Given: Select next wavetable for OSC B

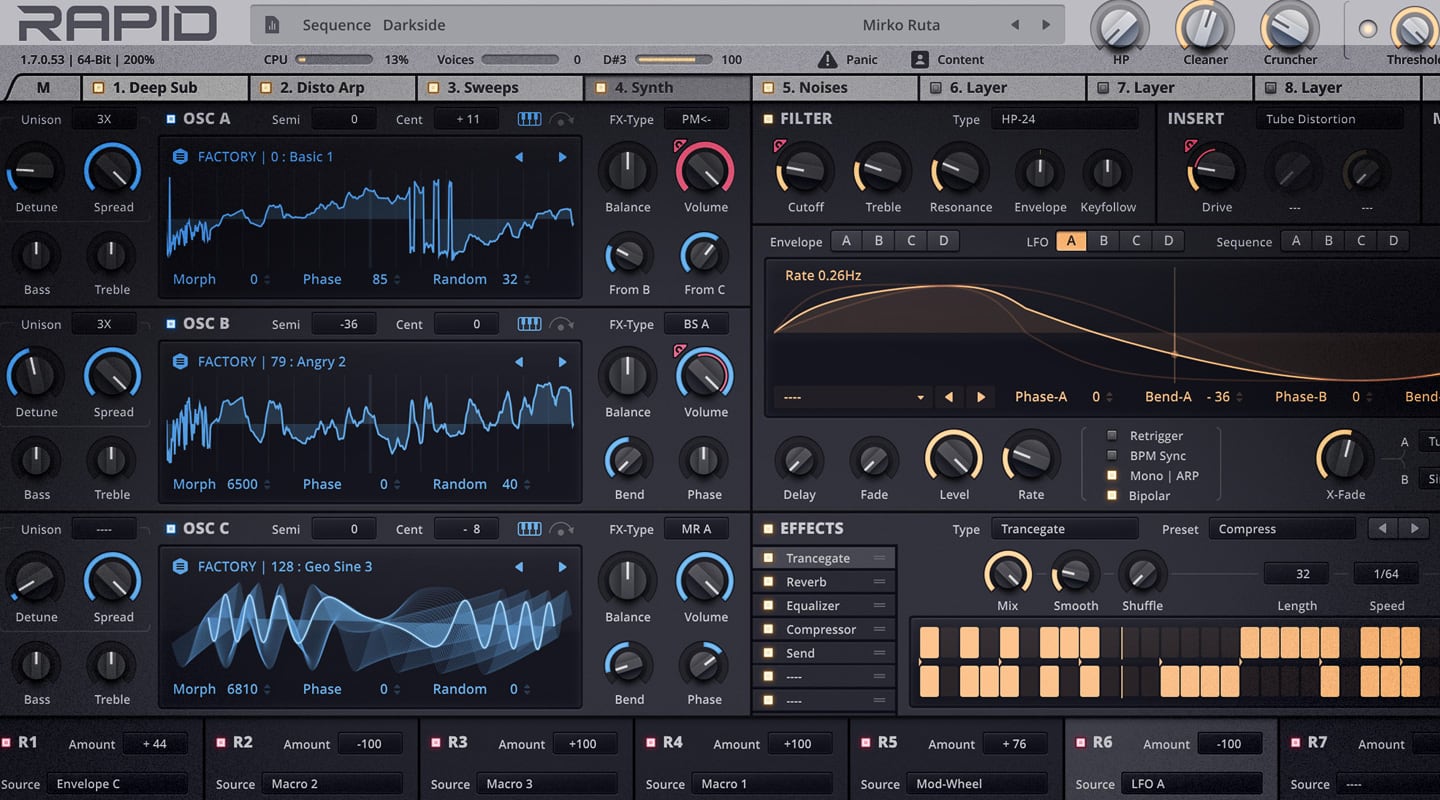Looking at the screenshot, I should (x=562, y=362).
